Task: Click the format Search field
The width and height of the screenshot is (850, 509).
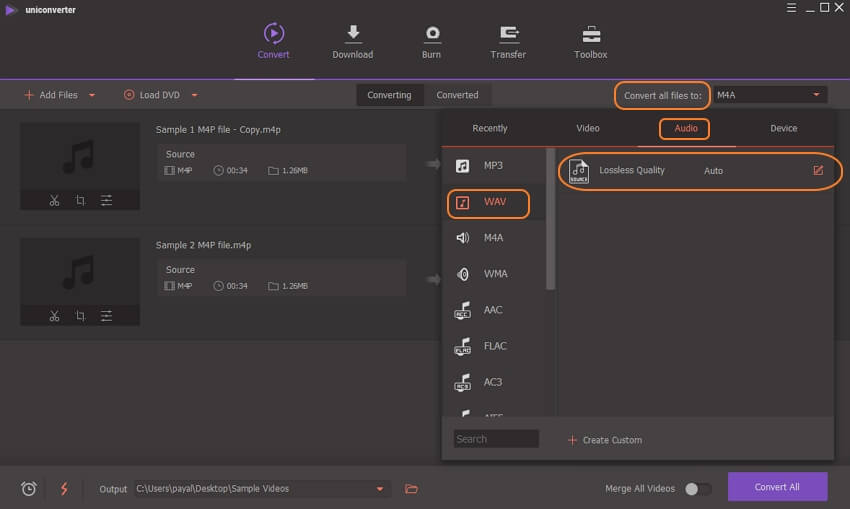Action: 496,439
